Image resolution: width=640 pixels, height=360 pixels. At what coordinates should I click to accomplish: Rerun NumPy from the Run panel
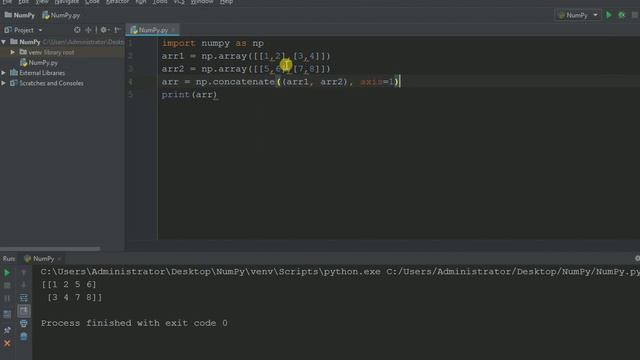(x=7, y=272)
